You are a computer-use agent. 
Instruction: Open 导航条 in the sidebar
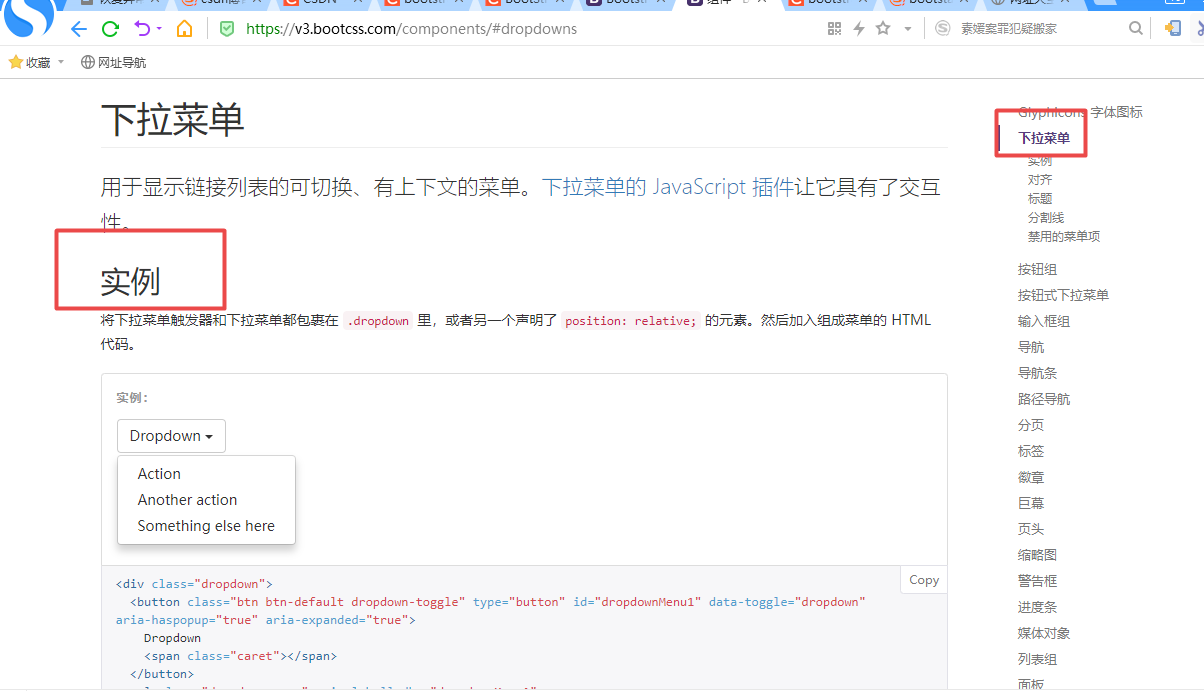1037,373
